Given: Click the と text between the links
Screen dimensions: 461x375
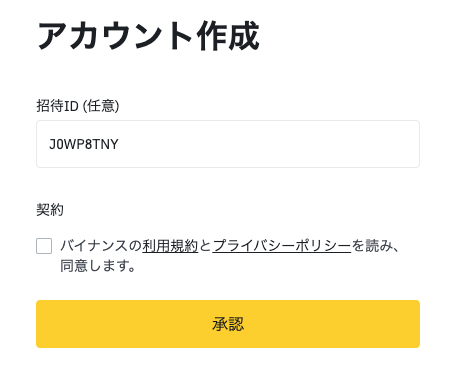Looking at the screenshot, I should click(x=205, y=246).
